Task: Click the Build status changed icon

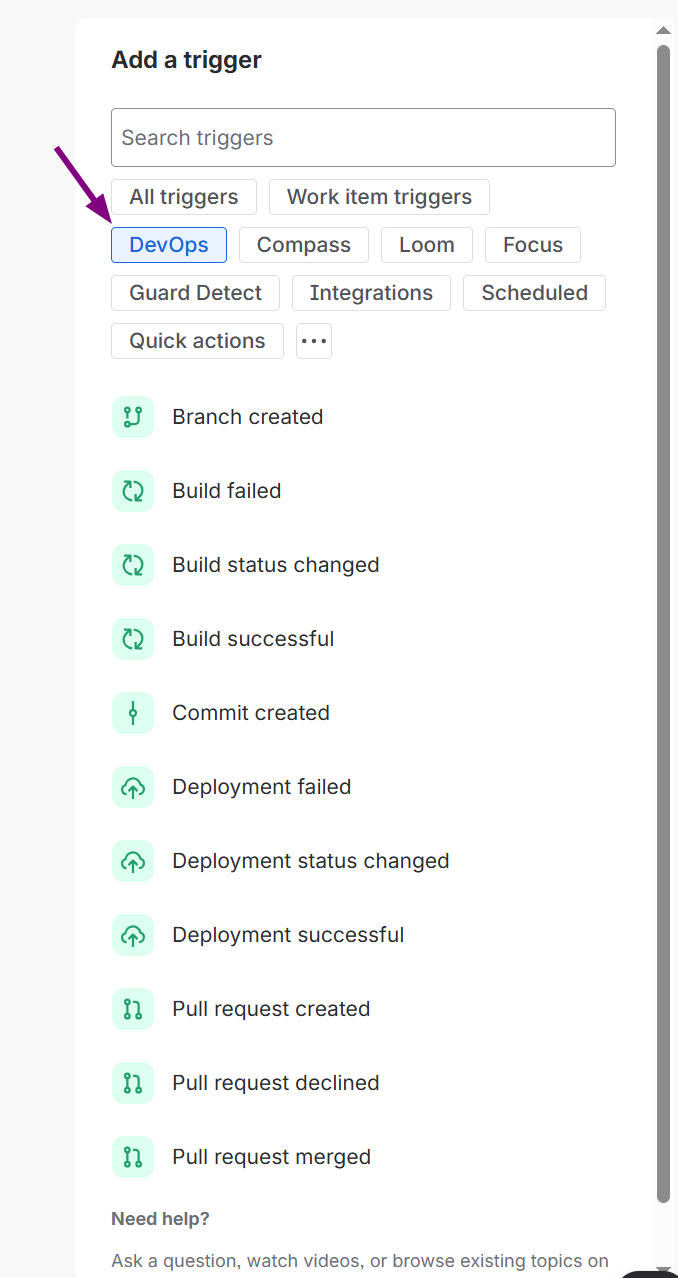Action: 133,565
